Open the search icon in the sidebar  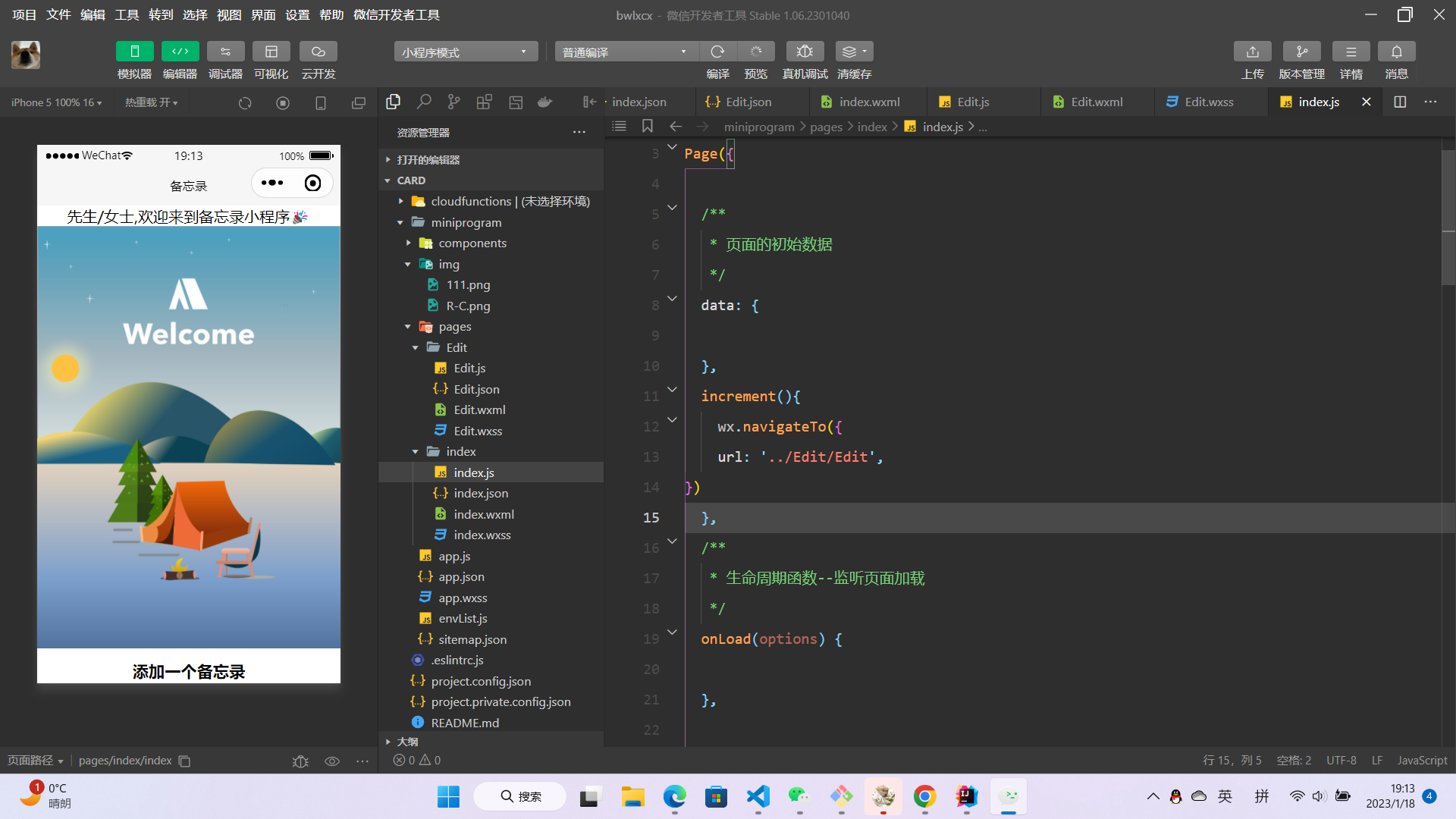pos(424,102)
